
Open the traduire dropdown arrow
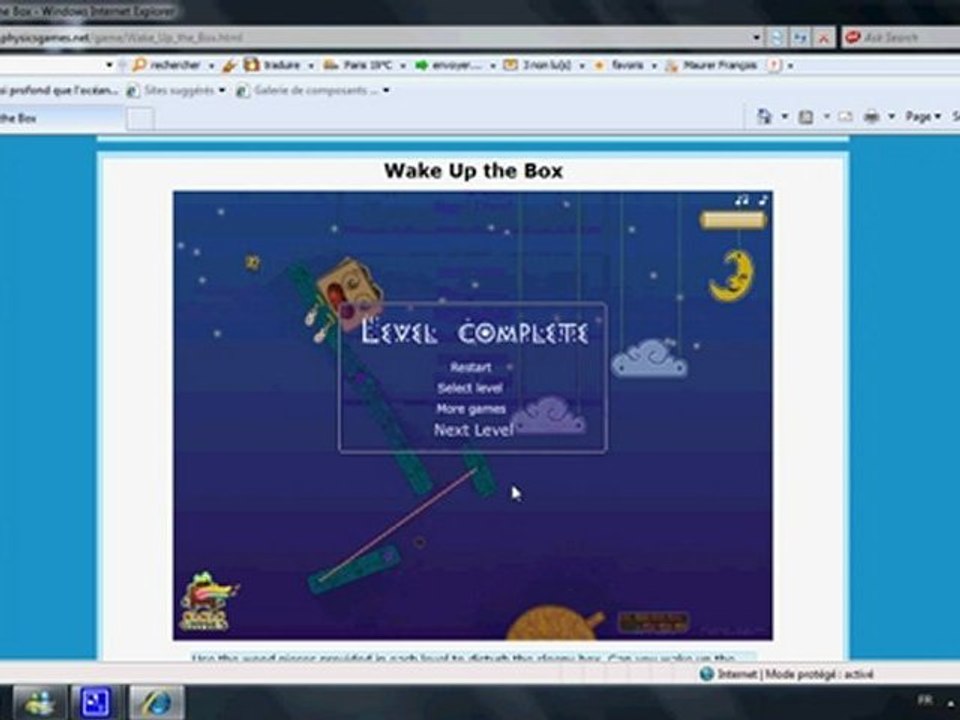[x=310, y=66]
